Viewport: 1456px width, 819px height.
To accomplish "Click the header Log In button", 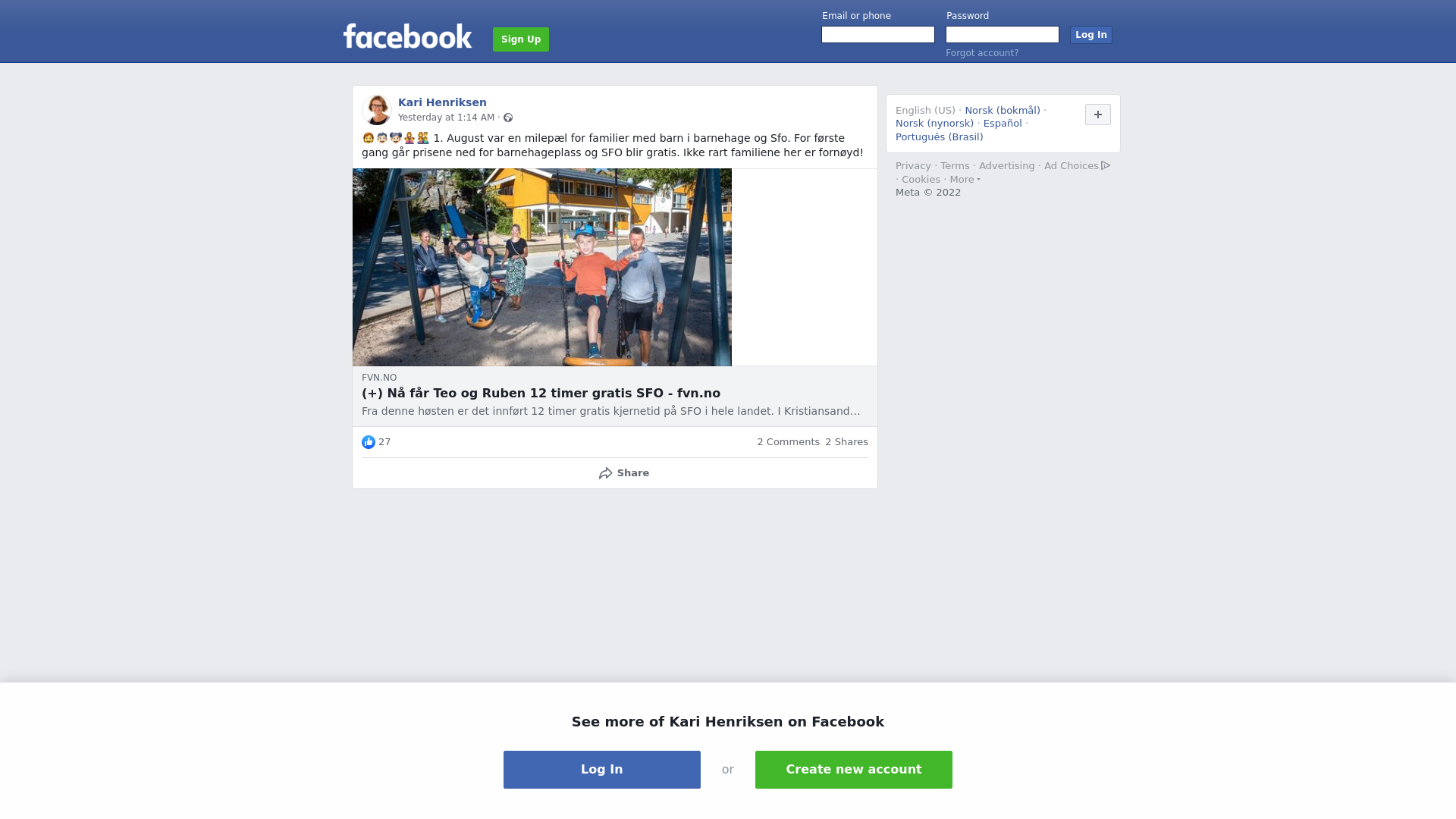I will 1091,35.
